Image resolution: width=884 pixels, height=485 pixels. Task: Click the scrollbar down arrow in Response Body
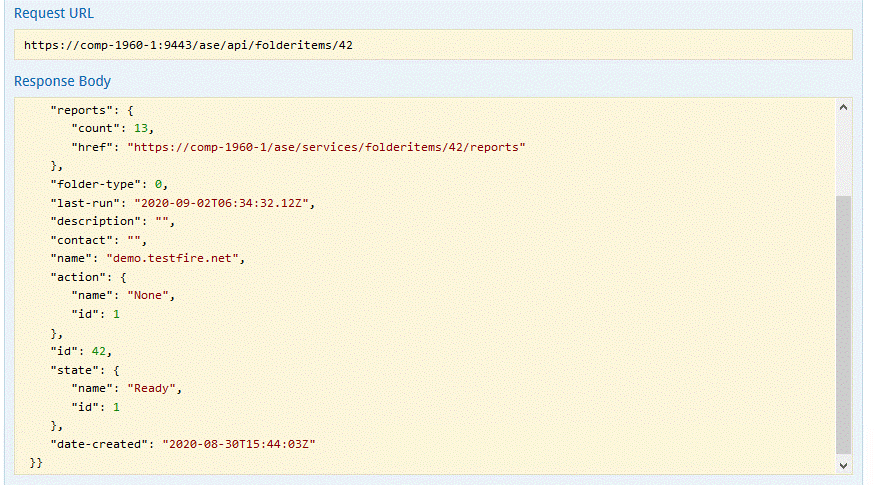coord(844,465)
